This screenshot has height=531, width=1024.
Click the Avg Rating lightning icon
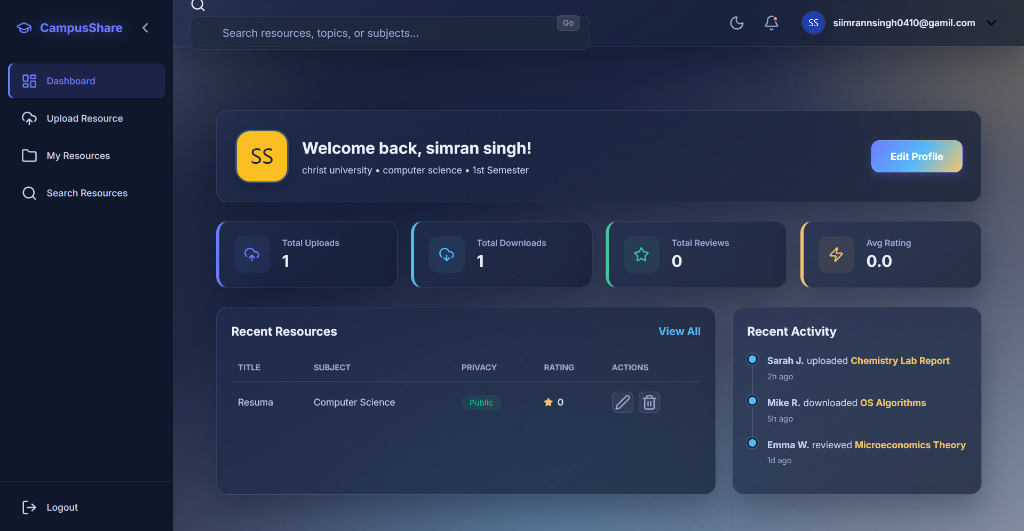tap(836, 254)
